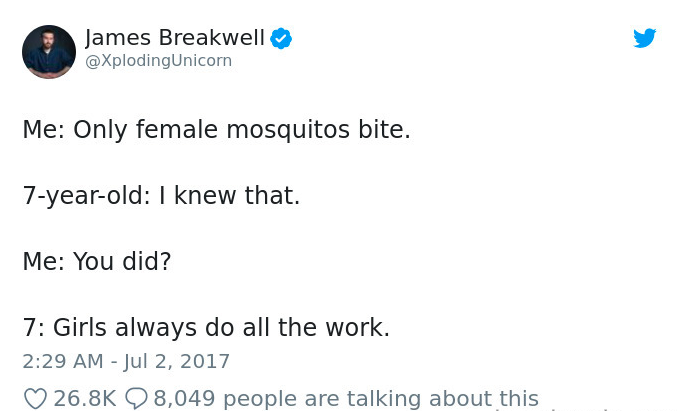Viewport: 677px width, 411px height.
Task: Click the 26.8K likes count
Action: 84,398
